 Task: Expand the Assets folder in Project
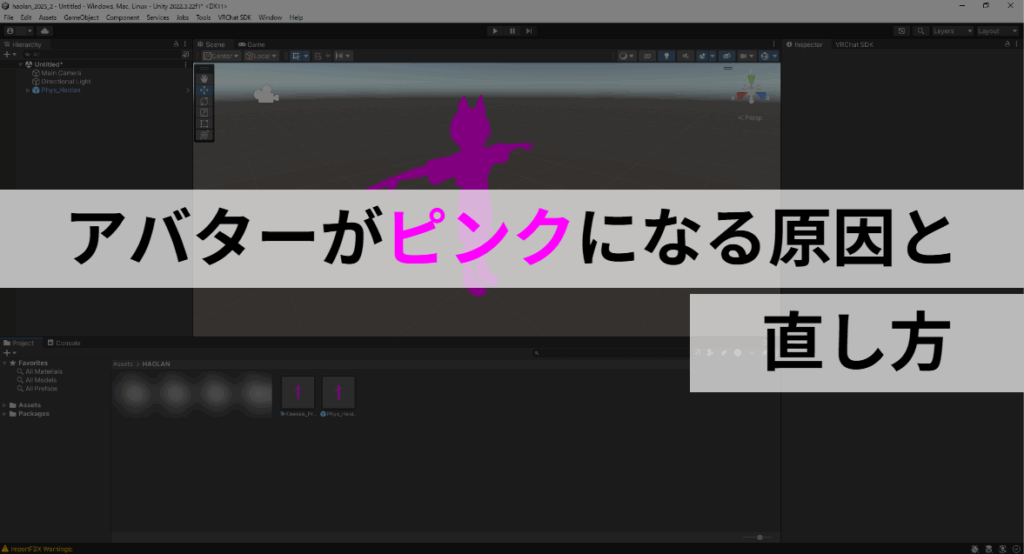(x=5, y=405)
